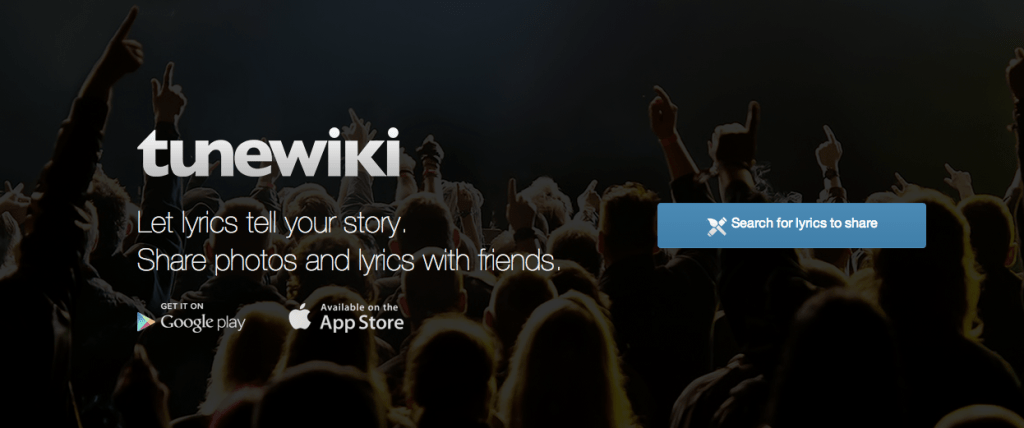
Task: Open the Apple App Store badge
Action: pyautogui.click(x=345, y=318)
